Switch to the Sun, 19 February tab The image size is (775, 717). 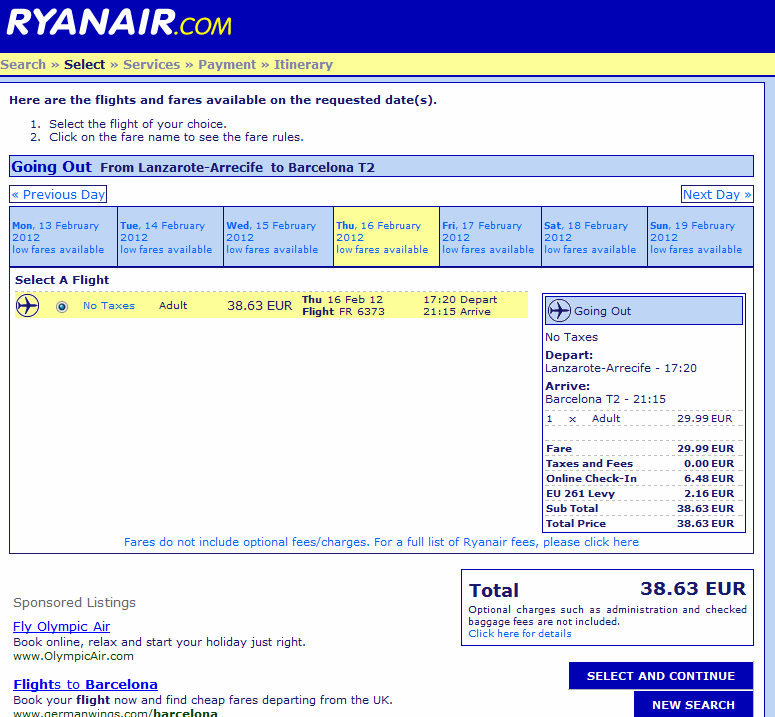[701, 237]
